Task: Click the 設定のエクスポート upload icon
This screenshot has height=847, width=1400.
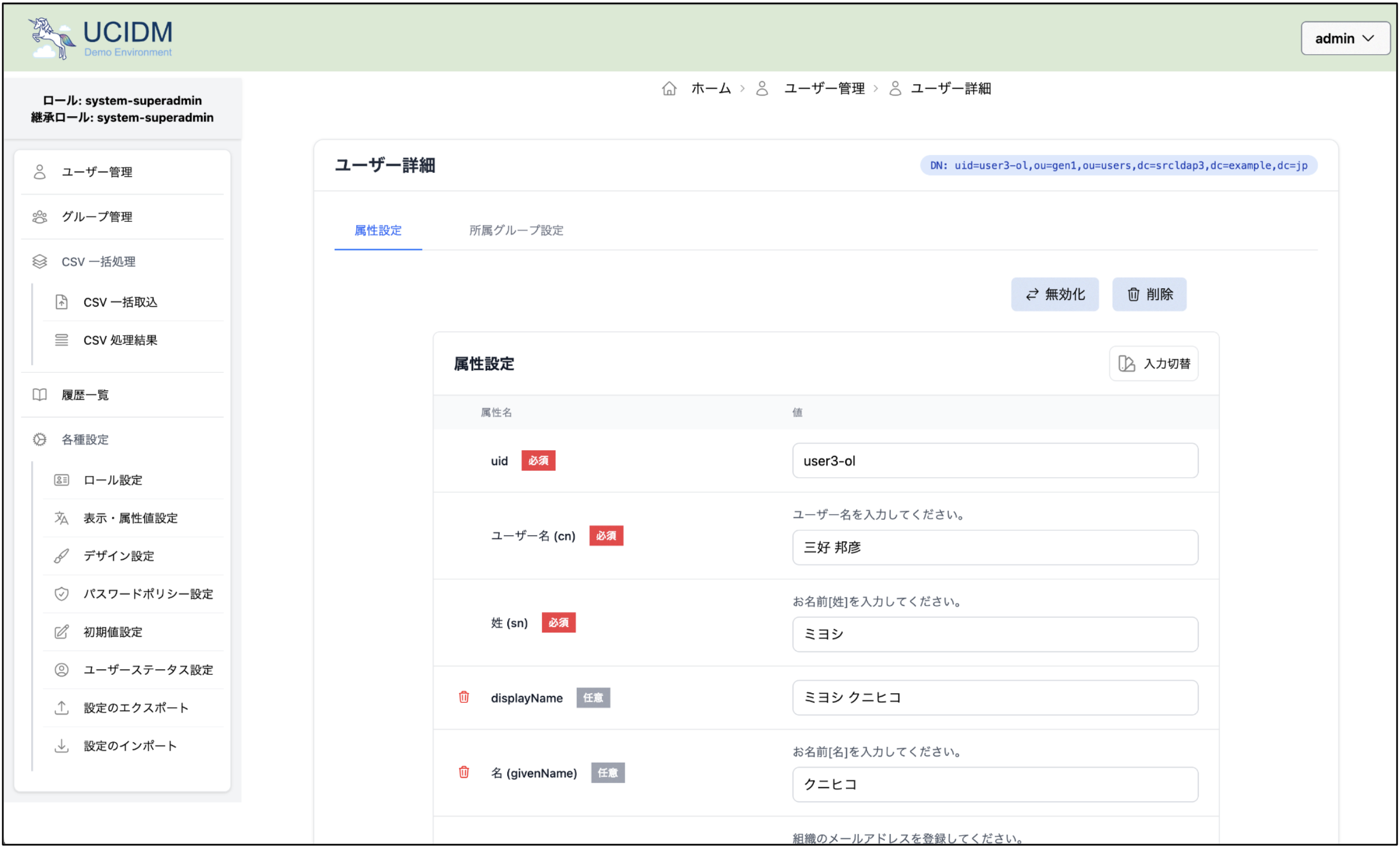Action: (x=62, y=708)
